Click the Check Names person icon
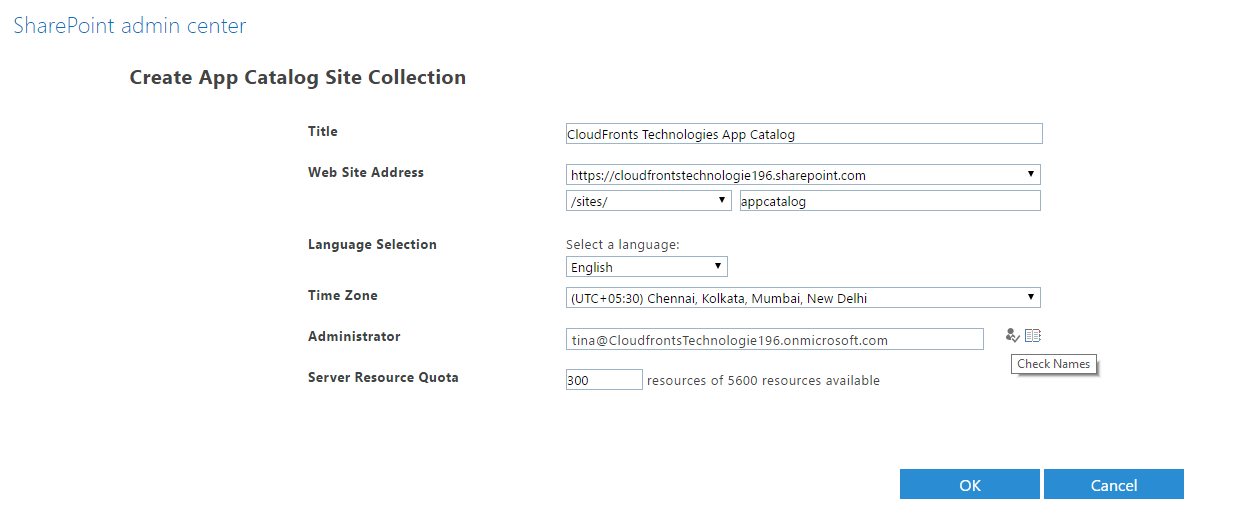1233x525 pixels. pos(1013,336)
